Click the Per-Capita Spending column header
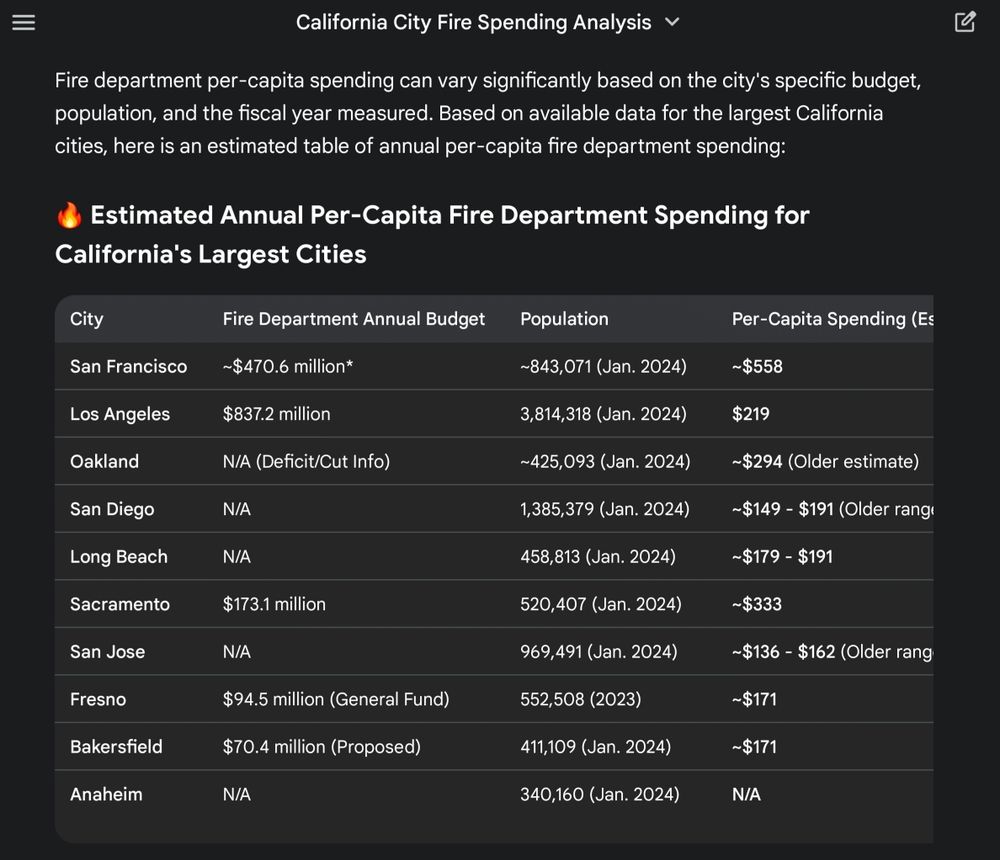The height and width of the screenshot is (860, 1000). (x=830, y=319)
